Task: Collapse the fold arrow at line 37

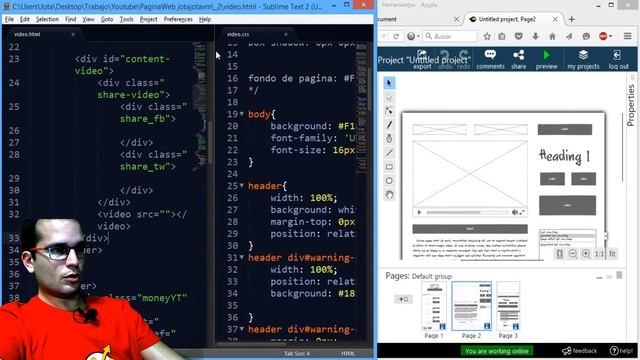Action: pyautogui.click(x=242, y=329)
